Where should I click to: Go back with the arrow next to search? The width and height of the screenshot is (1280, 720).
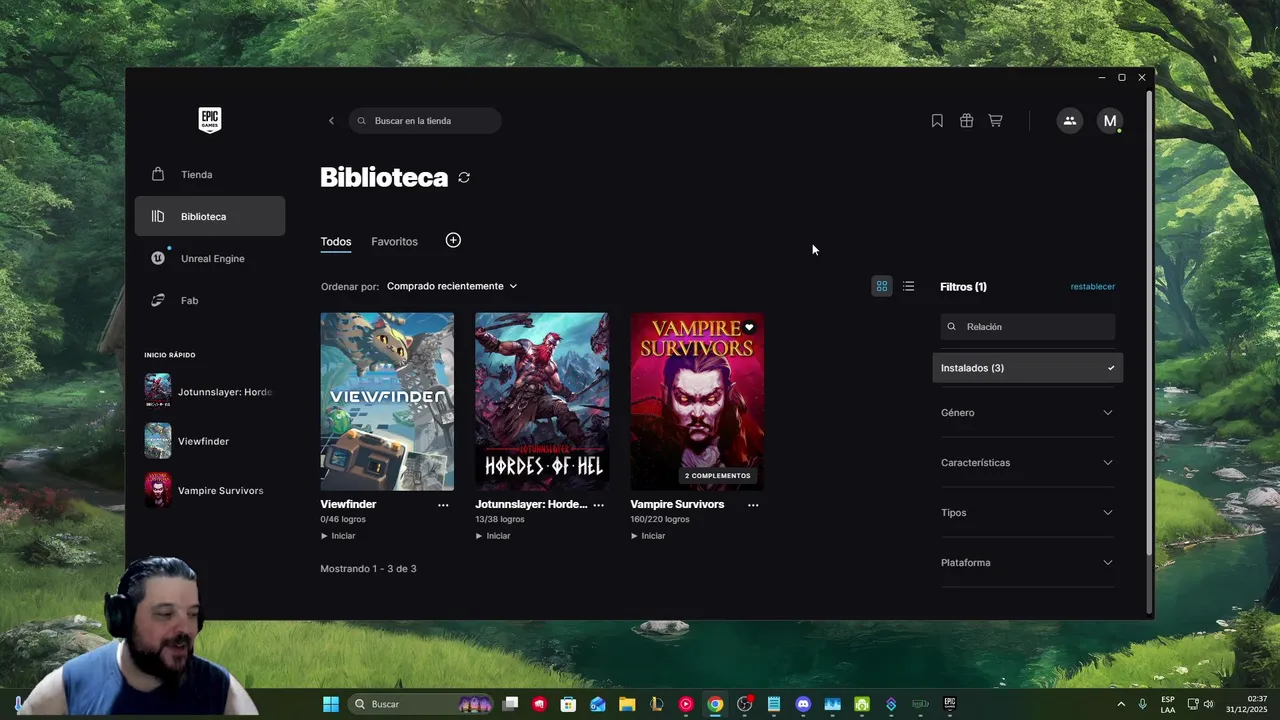coord(331,121)
